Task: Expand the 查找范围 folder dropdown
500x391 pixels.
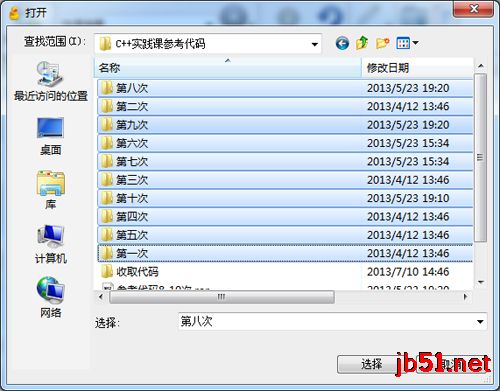Action: tap(314, 44)
